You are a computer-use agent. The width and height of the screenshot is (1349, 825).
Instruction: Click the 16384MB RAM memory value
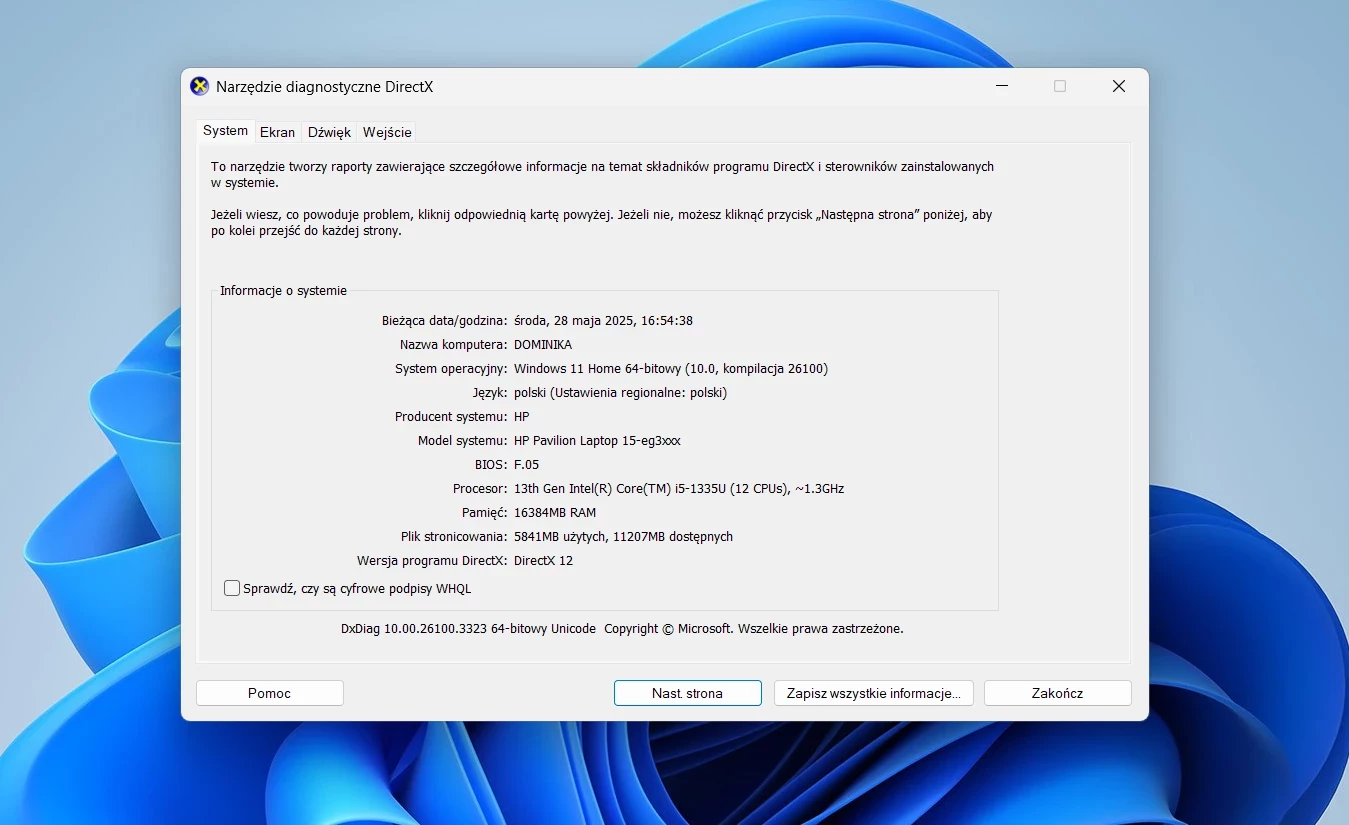pyautogui.click(x=555, y=513)
